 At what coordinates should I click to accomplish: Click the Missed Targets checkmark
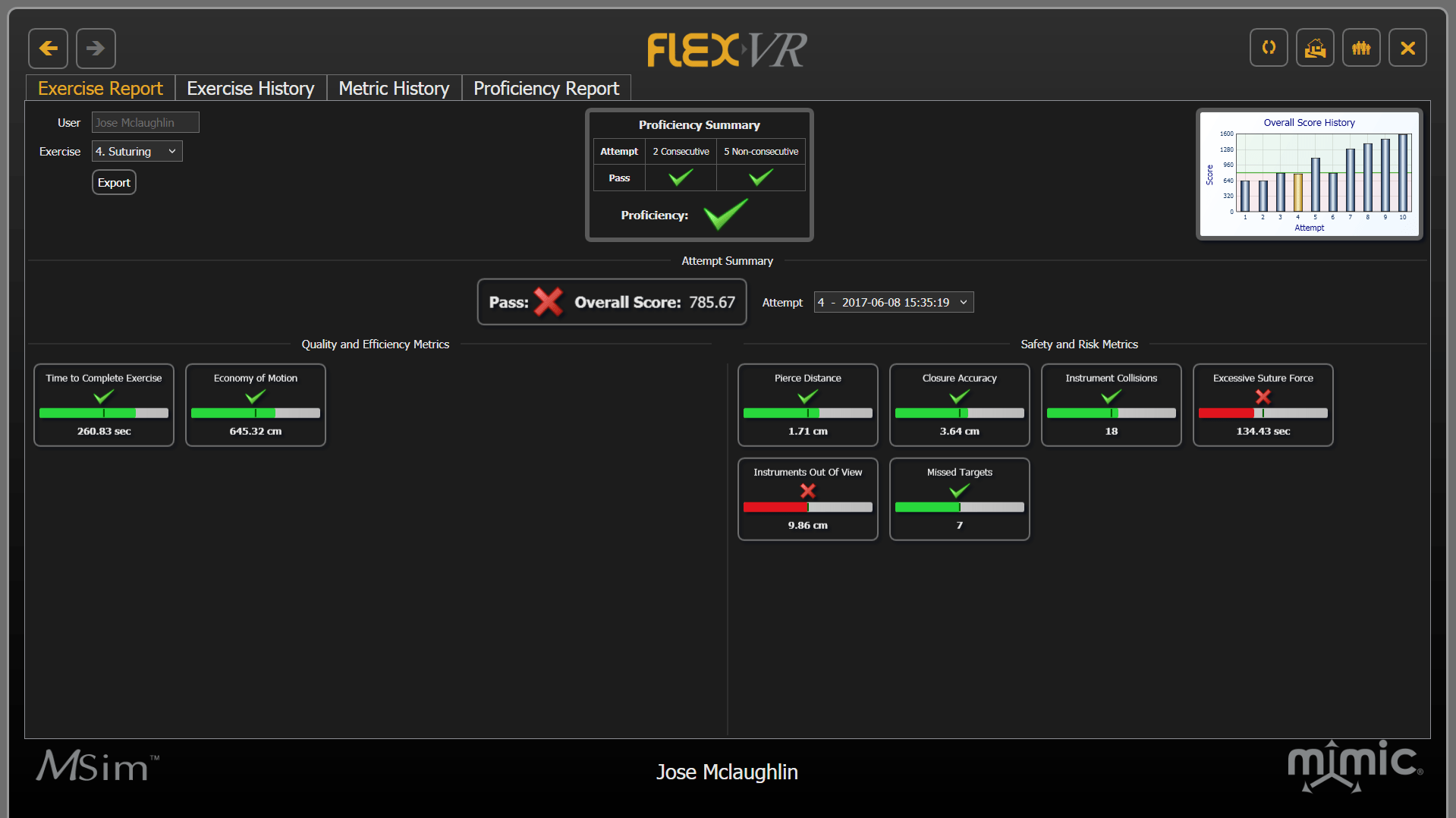[x=960, y=490]
